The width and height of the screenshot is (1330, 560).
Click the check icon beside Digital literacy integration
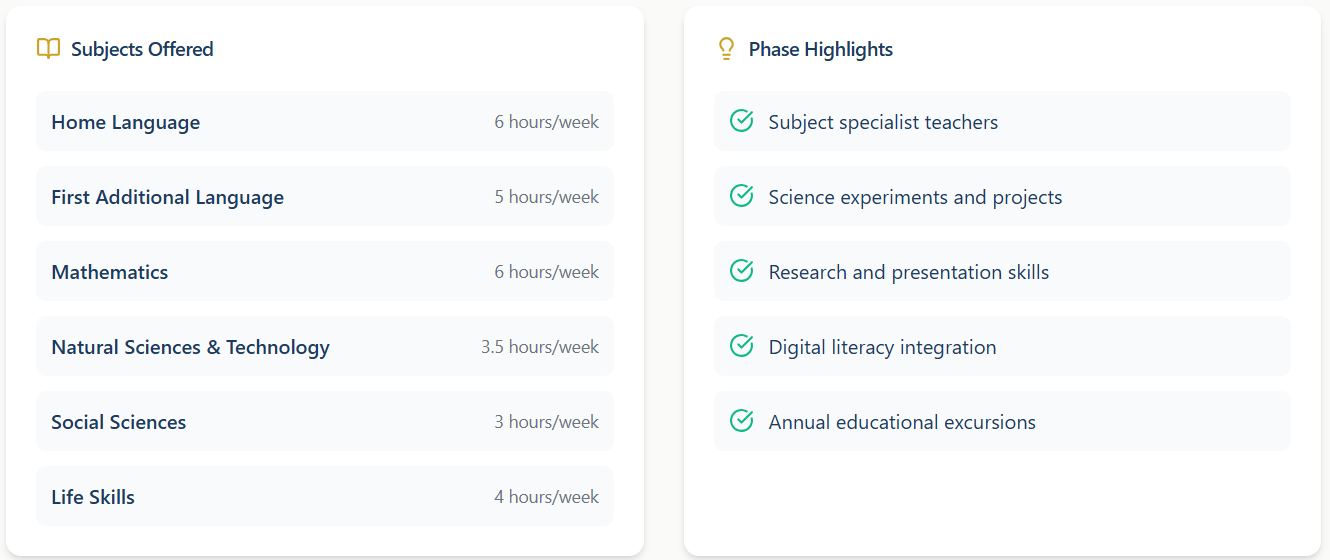(x=741, y=346)
